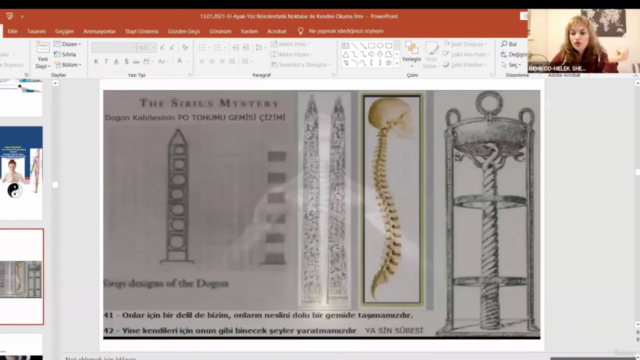Click the Bullets list icon
The image size is (640, 360).
[202, 48]
